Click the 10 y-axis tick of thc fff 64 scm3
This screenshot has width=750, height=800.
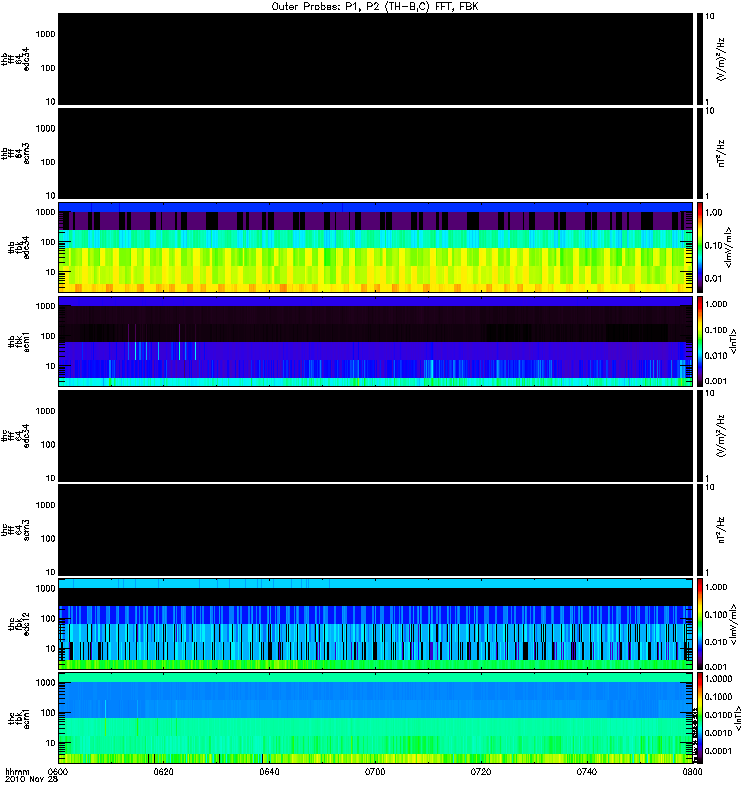[x=51, y=572]
